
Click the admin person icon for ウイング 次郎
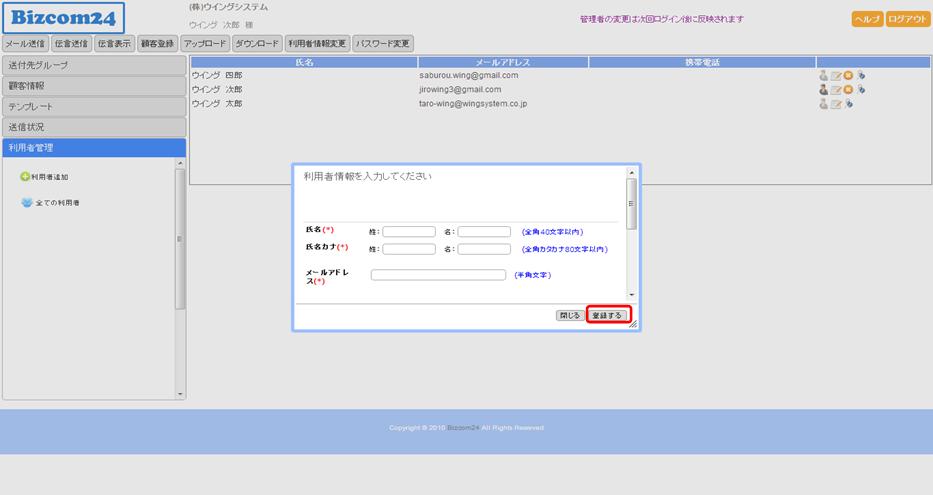pos(823,89)
